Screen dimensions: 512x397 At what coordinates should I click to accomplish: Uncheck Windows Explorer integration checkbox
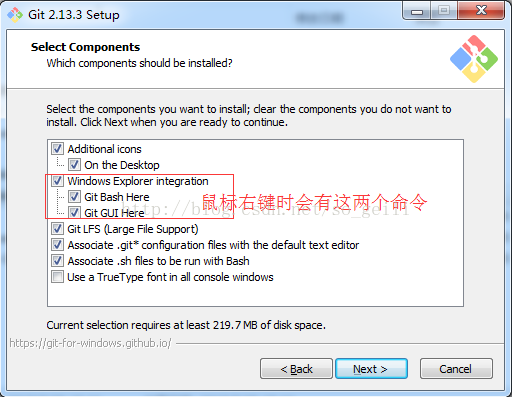57,181
